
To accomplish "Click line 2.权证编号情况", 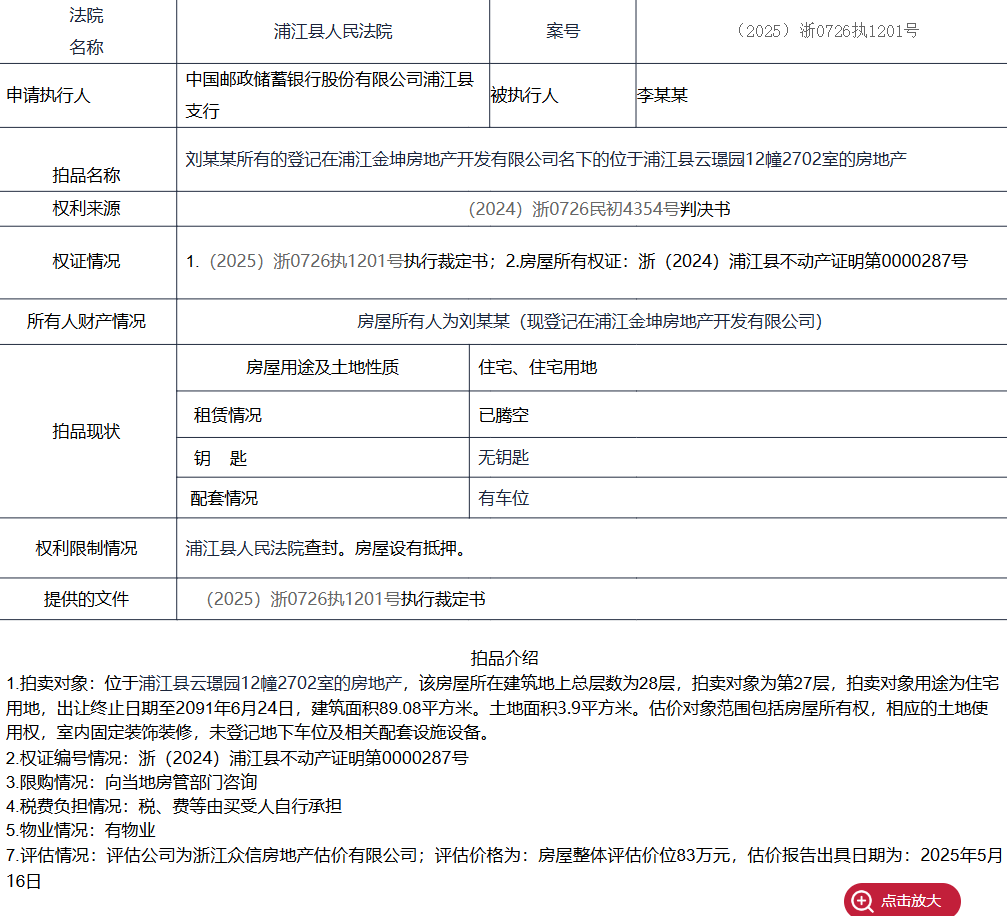I will pyautogui.click(x=237, y=757).
